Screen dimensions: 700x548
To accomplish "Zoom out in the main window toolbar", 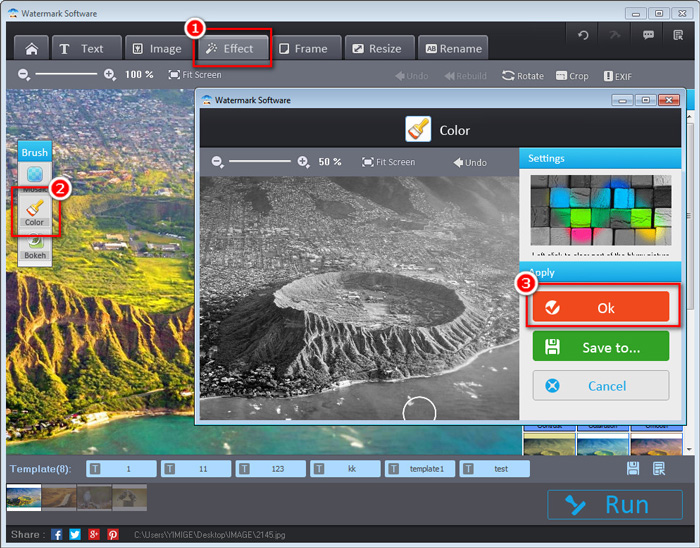I will tap(24, 75).
